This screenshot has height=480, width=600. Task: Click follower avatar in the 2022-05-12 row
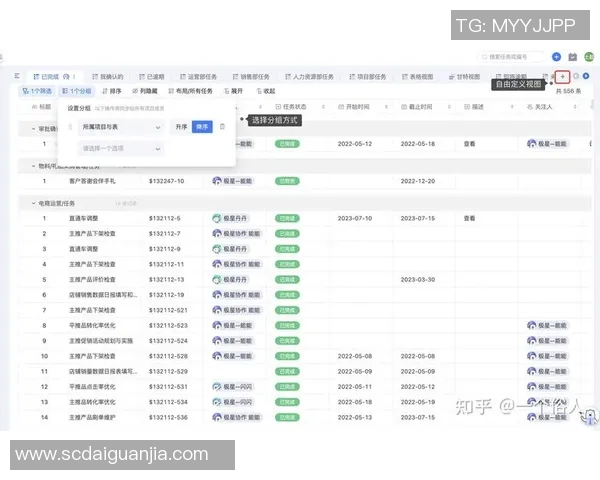(x=532, y=144)
